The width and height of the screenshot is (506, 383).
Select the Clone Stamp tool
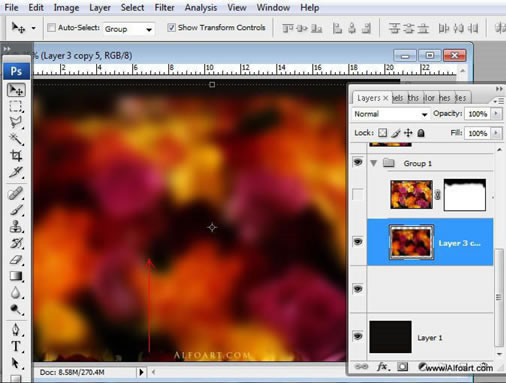pos(15,227)
